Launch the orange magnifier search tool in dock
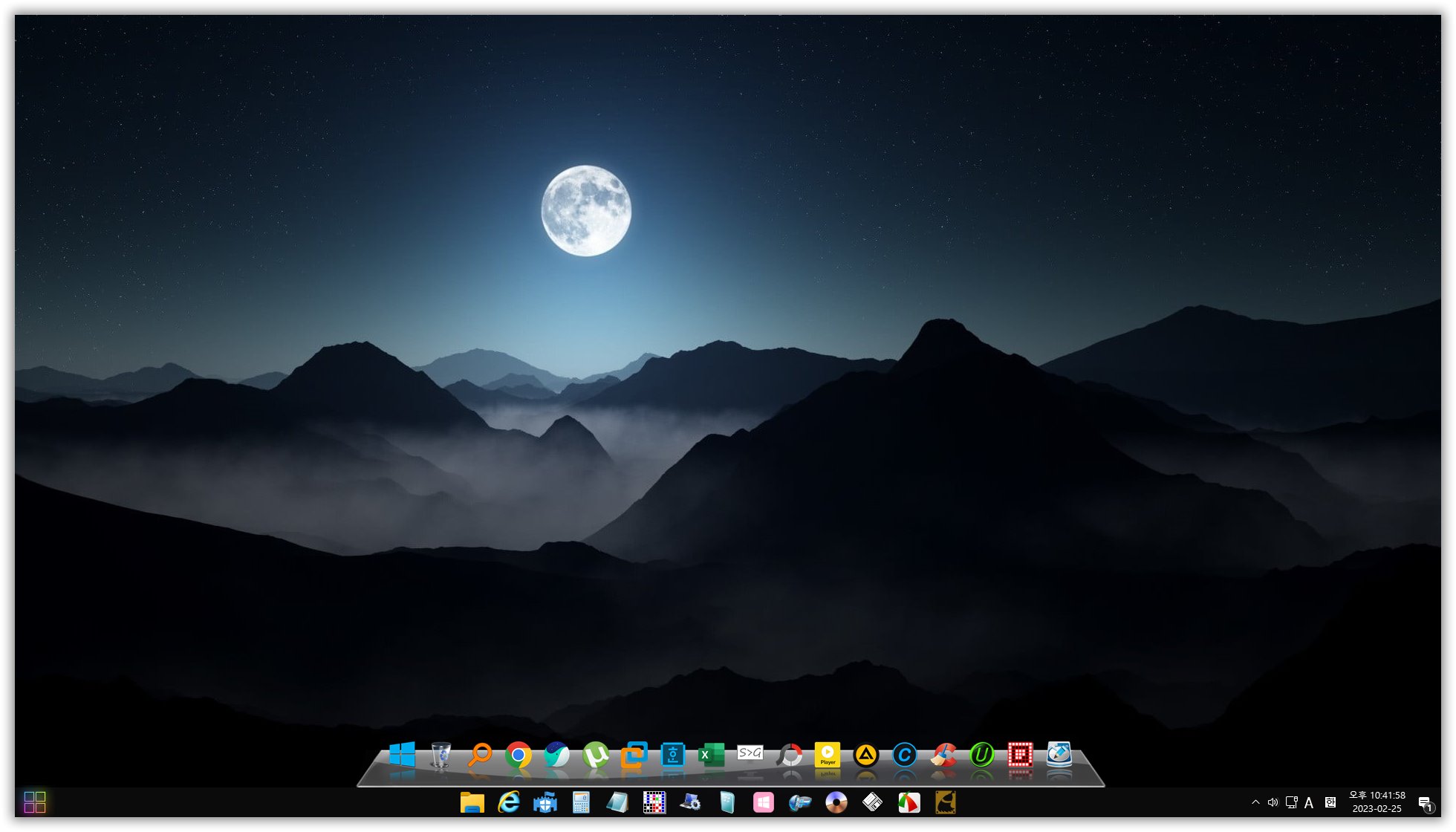The width and height of the screenshot is (1456, 832). click(480, 755)
